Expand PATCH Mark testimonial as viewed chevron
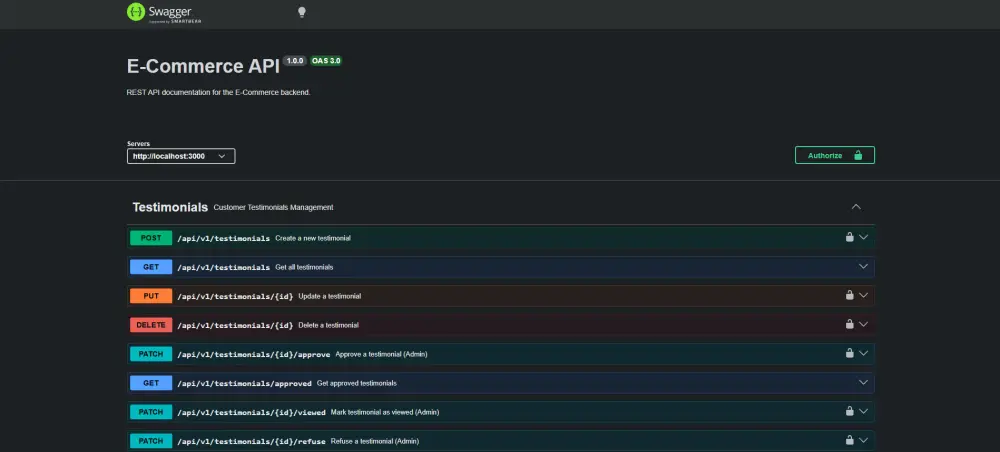This screenshot has height=452, width=1000. (x=864, y=411)
